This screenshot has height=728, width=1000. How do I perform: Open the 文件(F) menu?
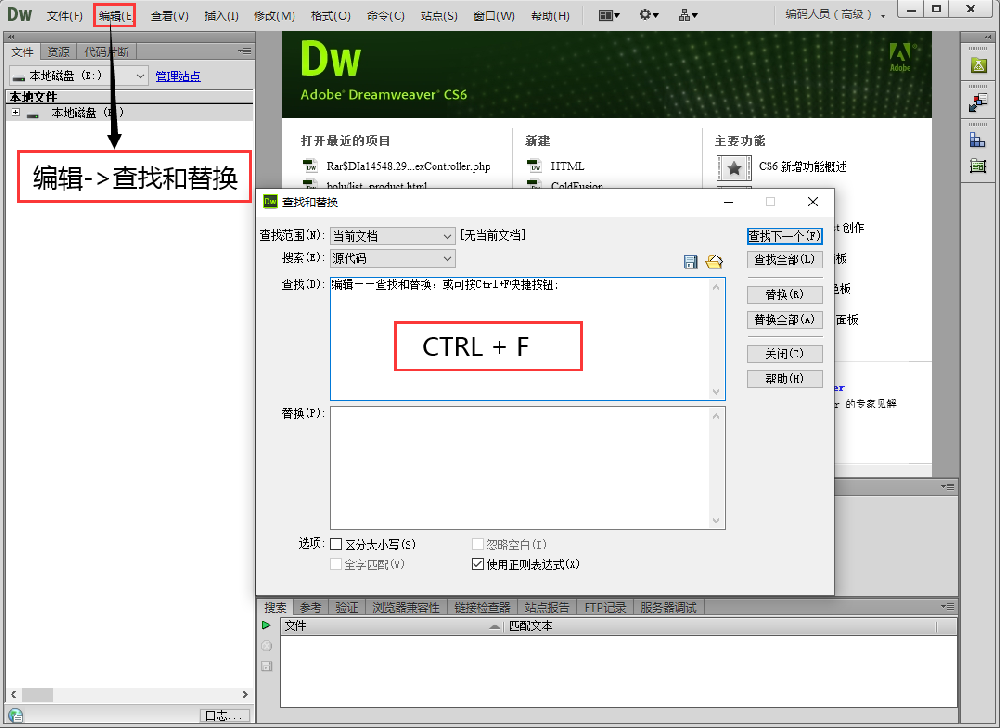(x=64, y=15)
